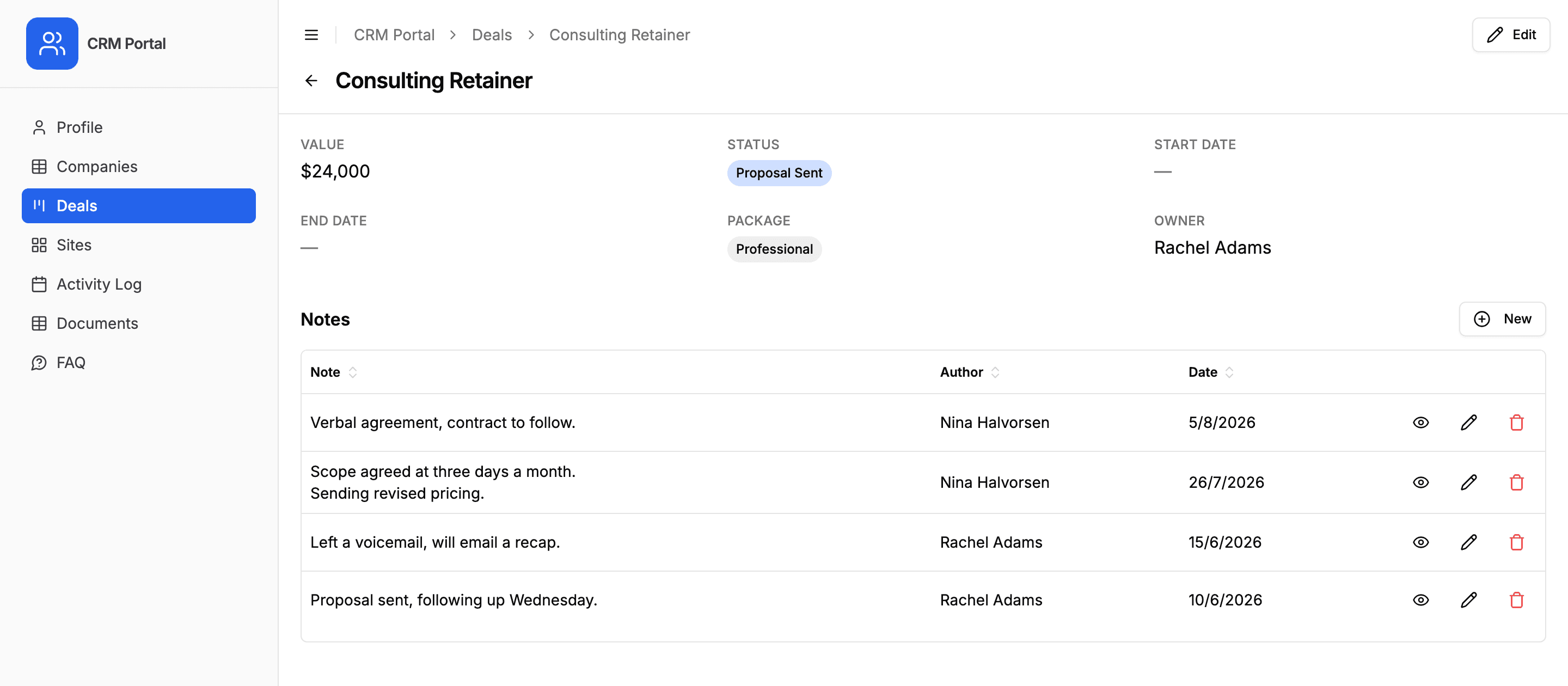The height and width of the screenshot is (686, 1568).
Task: Edit the 'Scope agreed' note
Action: (1469, 482)
